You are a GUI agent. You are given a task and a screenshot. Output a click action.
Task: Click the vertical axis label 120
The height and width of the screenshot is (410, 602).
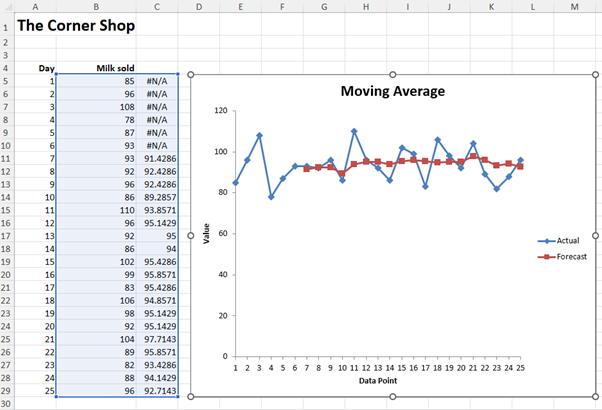coord(221,111)
